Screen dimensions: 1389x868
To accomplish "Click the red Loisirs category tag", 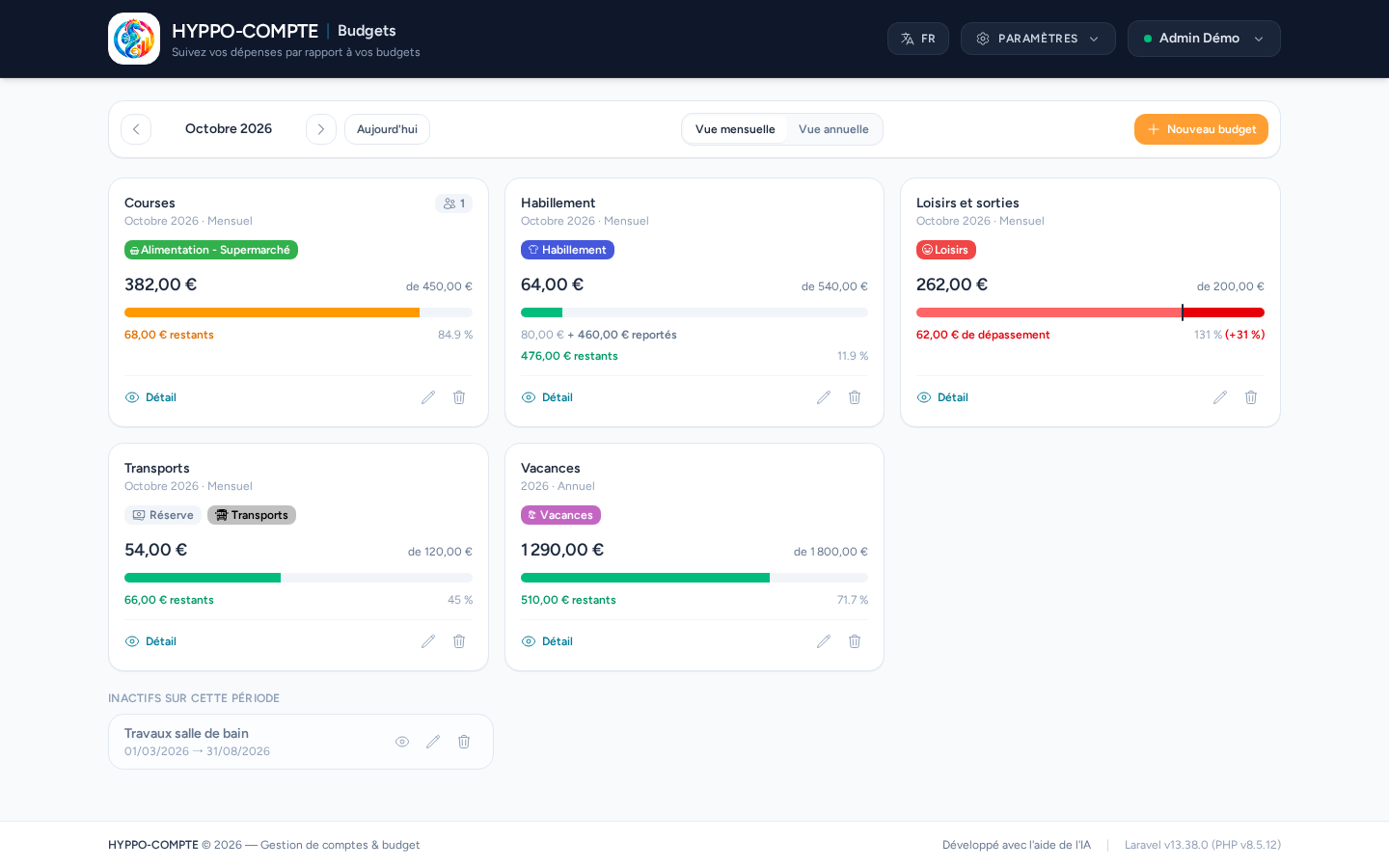I will 946,250.
